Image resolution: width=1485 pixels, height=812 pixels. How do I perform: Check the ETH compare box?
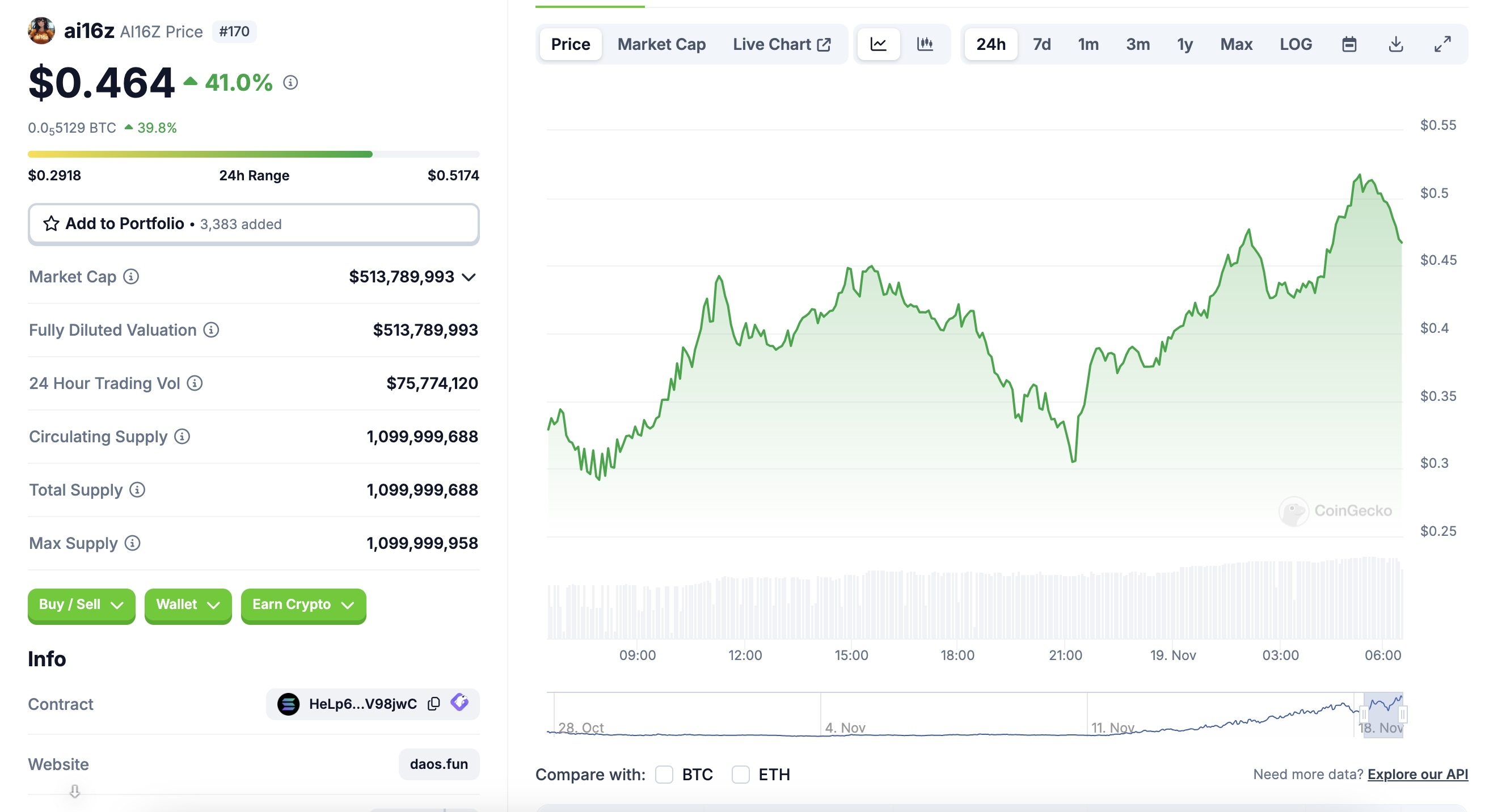point(741,775)
